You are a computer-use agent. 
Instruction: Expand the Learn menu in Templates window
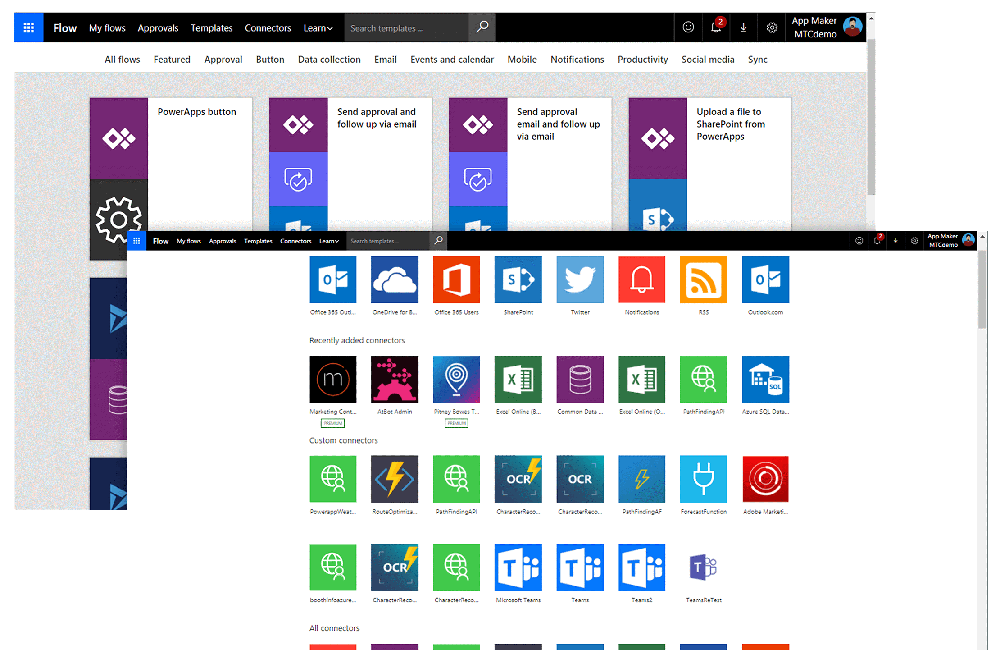318,28
